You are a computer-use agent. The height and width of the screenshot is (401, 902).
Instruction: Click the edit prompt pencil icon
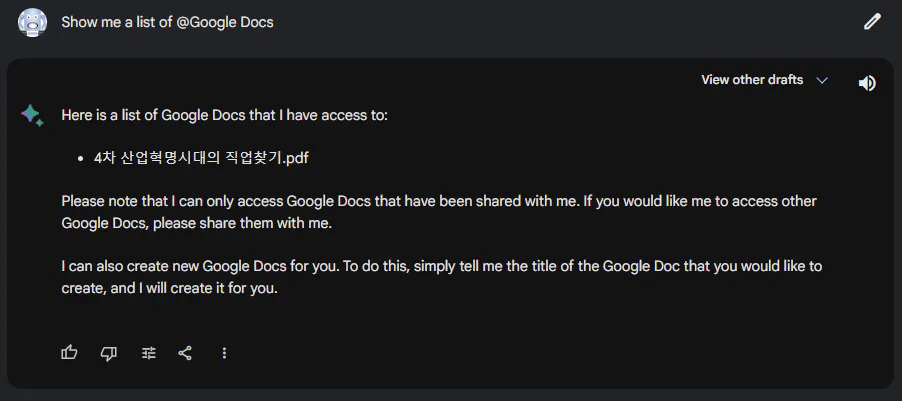[872, 22]
